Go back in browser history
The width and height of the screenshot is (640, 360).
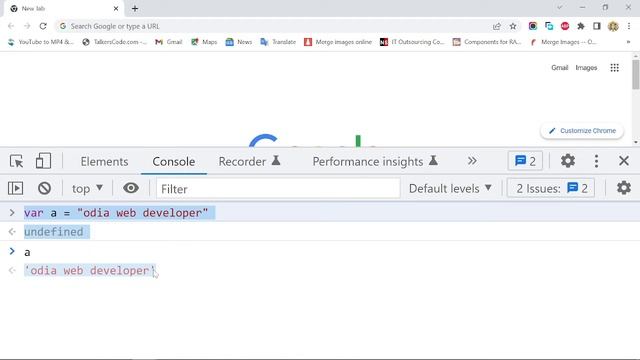11,26
